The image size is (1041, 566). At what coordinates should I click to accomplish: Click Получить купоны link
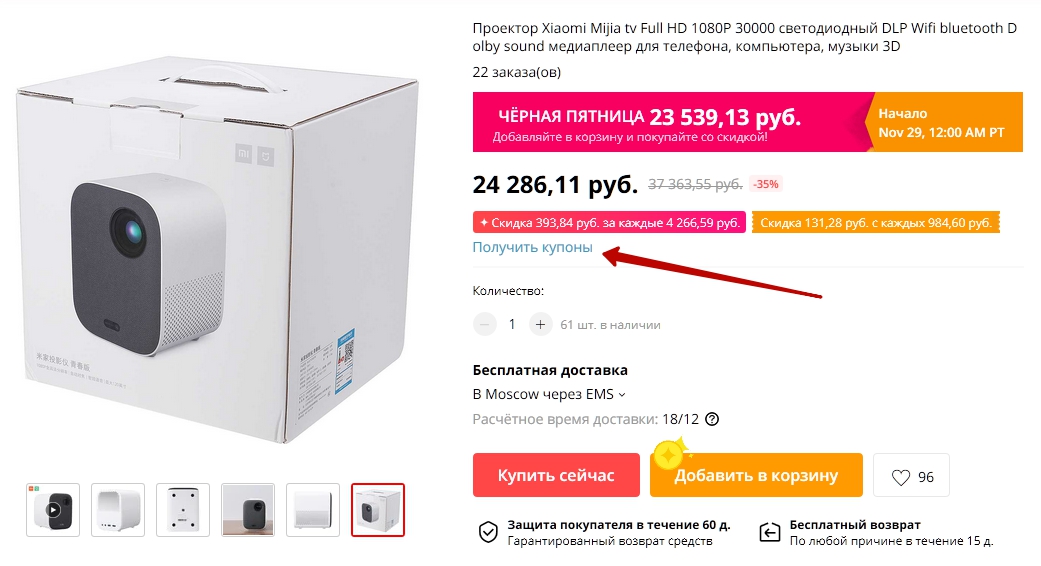pyautogui.click(x=532, y=248)
